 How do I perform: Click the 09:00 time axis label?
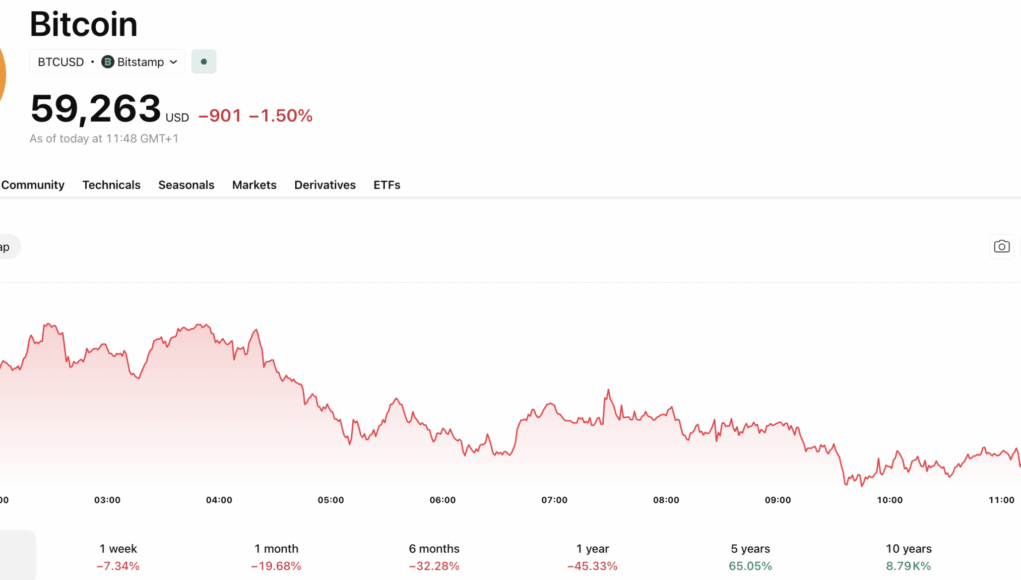777,500
